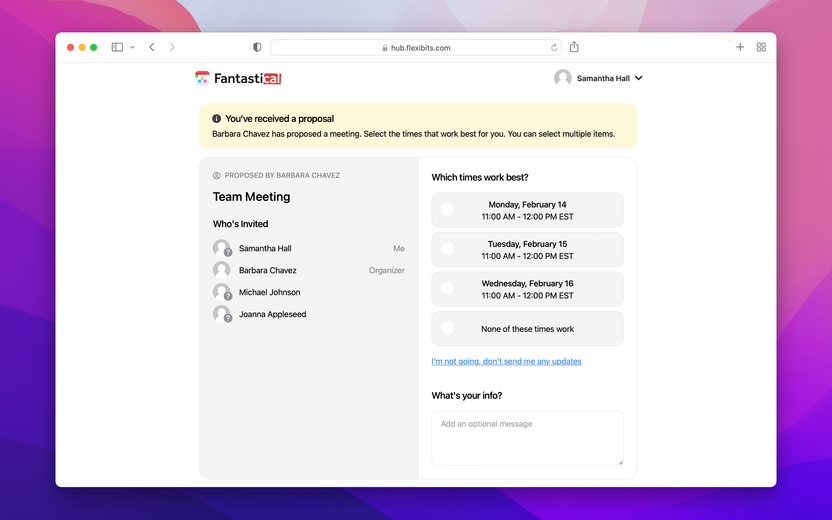Click Barbara Chavez's avatar in invited list

pyautogui.click(x=222, y=270)
